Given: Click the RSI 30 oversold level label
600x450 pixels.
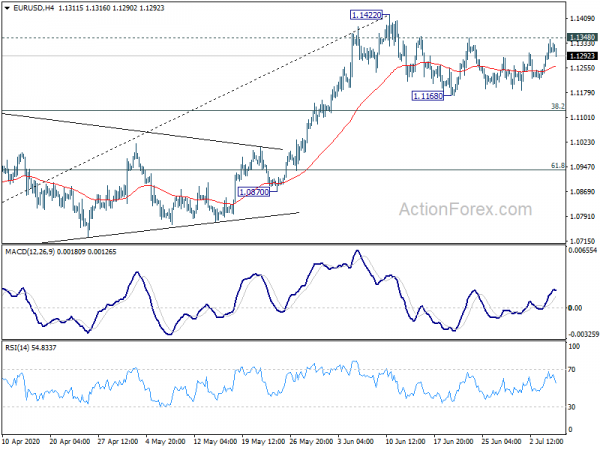Looking at the screenshot, I should [x=572, y=407].
